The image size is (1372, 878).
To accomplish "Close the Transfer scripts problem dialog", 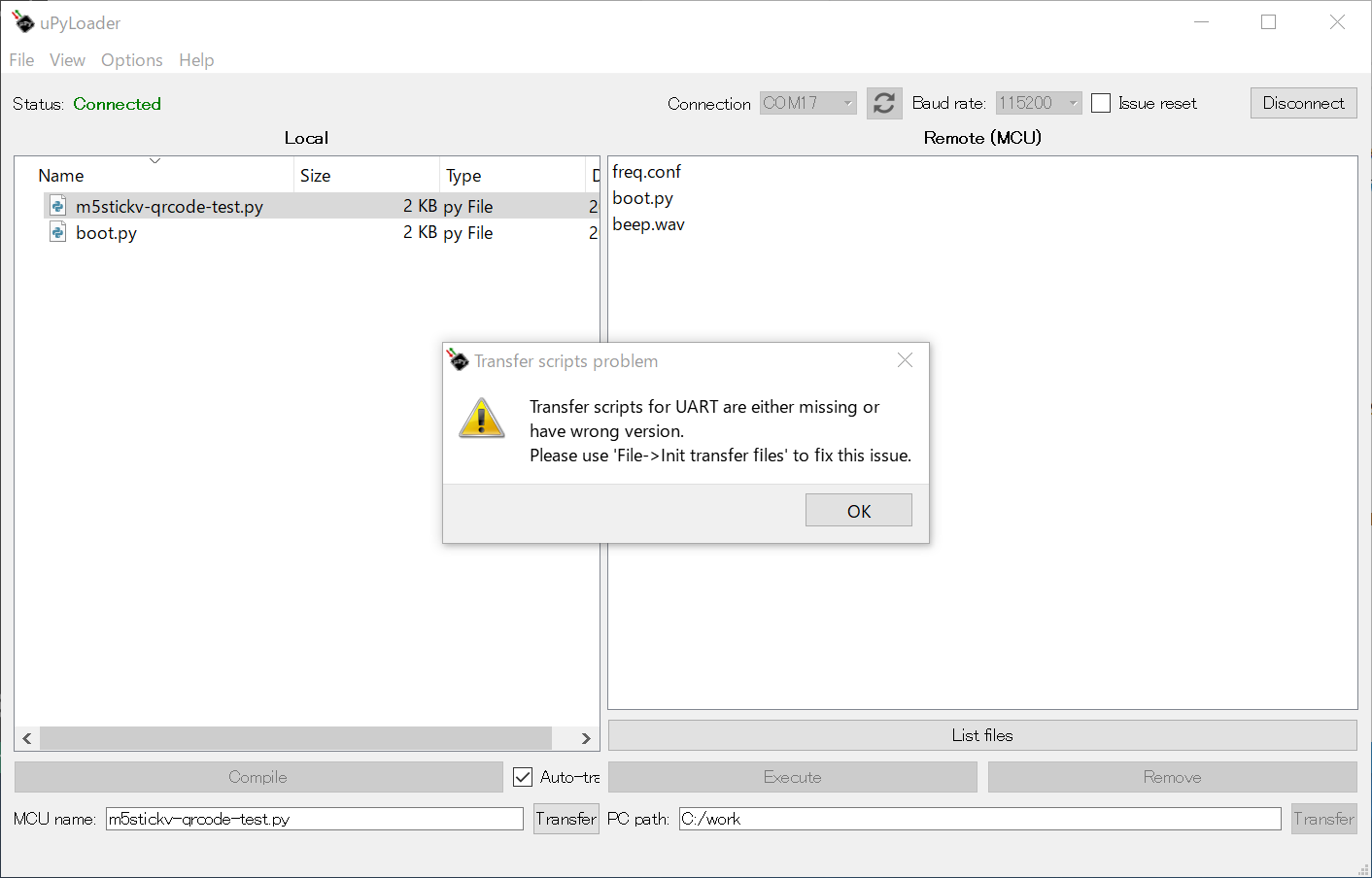I will (905, 360).
